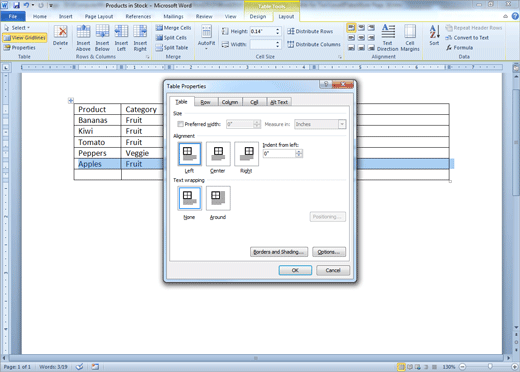The image size is (520, 372).
Task: Click Distribute Columns
Action: pos(314,44)
